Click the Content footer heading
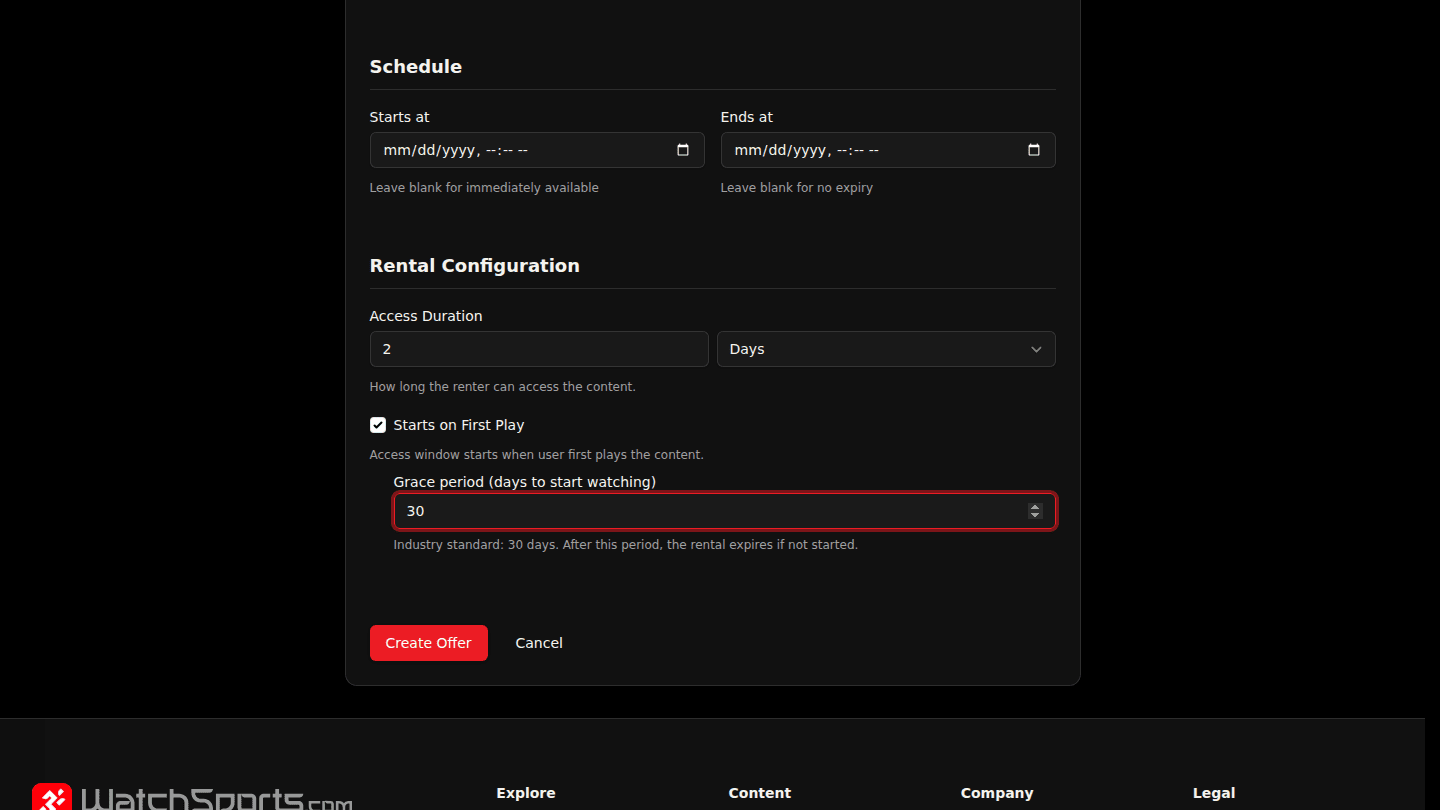 760,793
